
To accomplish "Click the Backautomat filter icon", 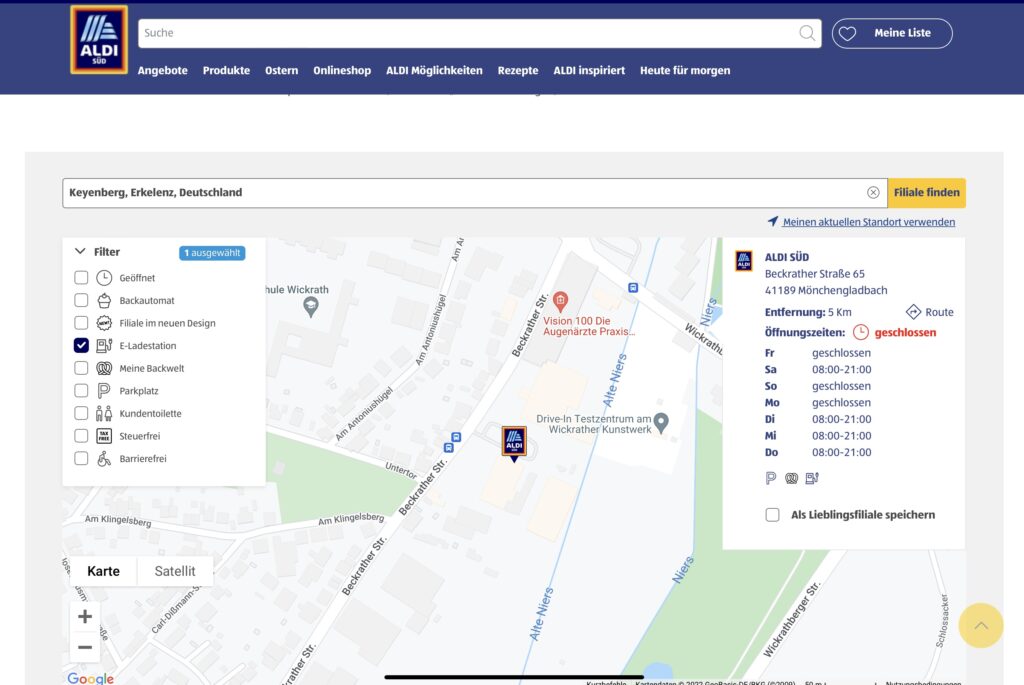I will (104, 300).
